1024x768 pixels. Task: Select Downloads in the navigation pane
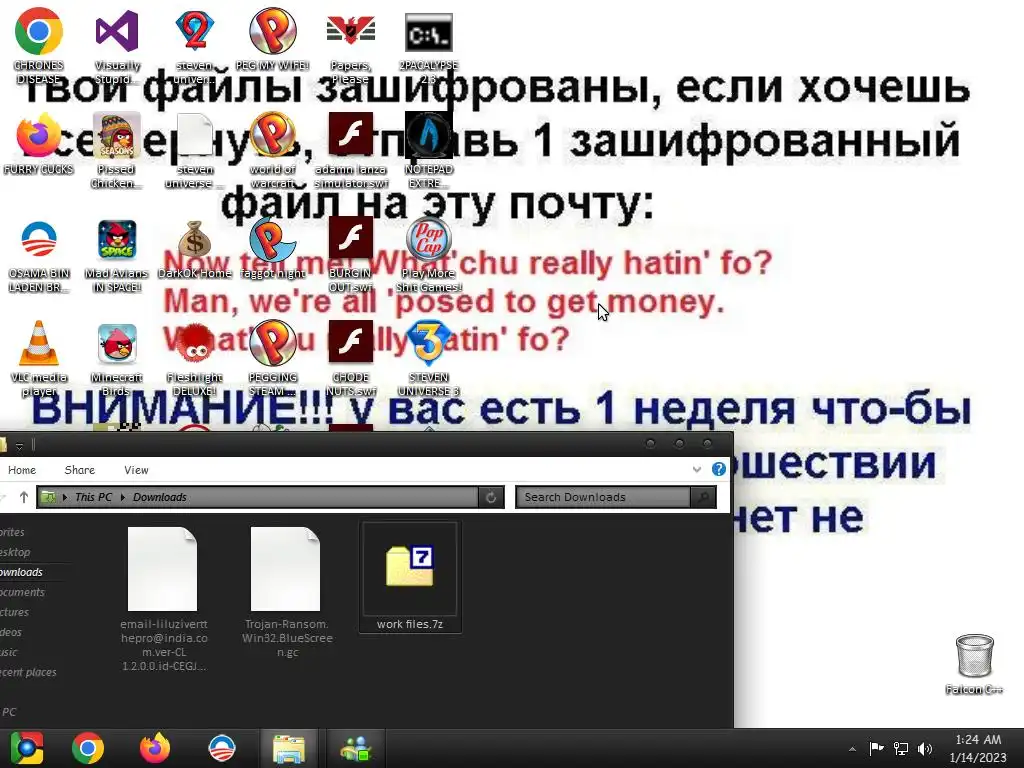coord(21,572)
